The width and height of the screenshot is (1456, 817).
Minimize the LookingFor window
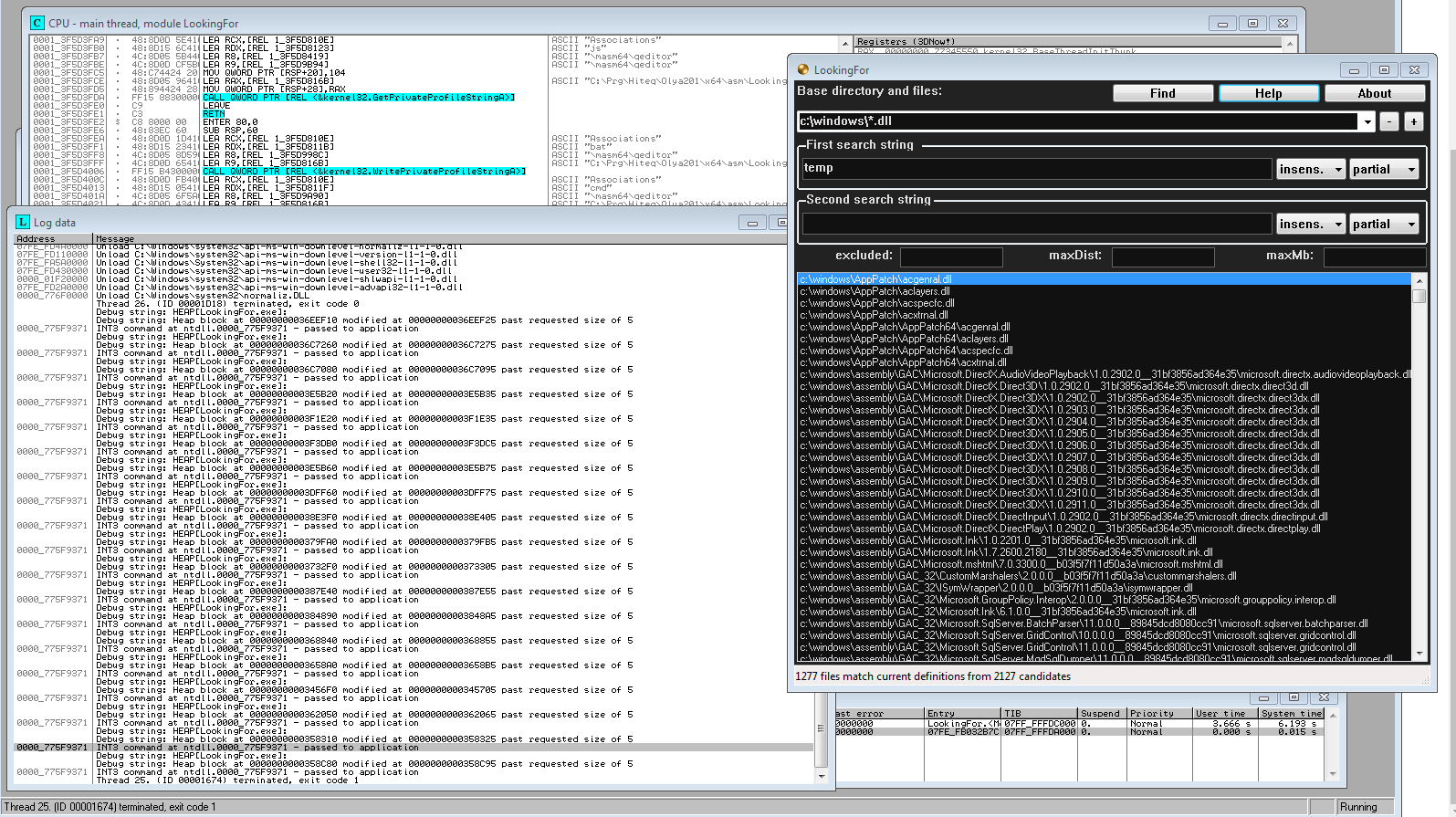click(x=1354, y=70)
